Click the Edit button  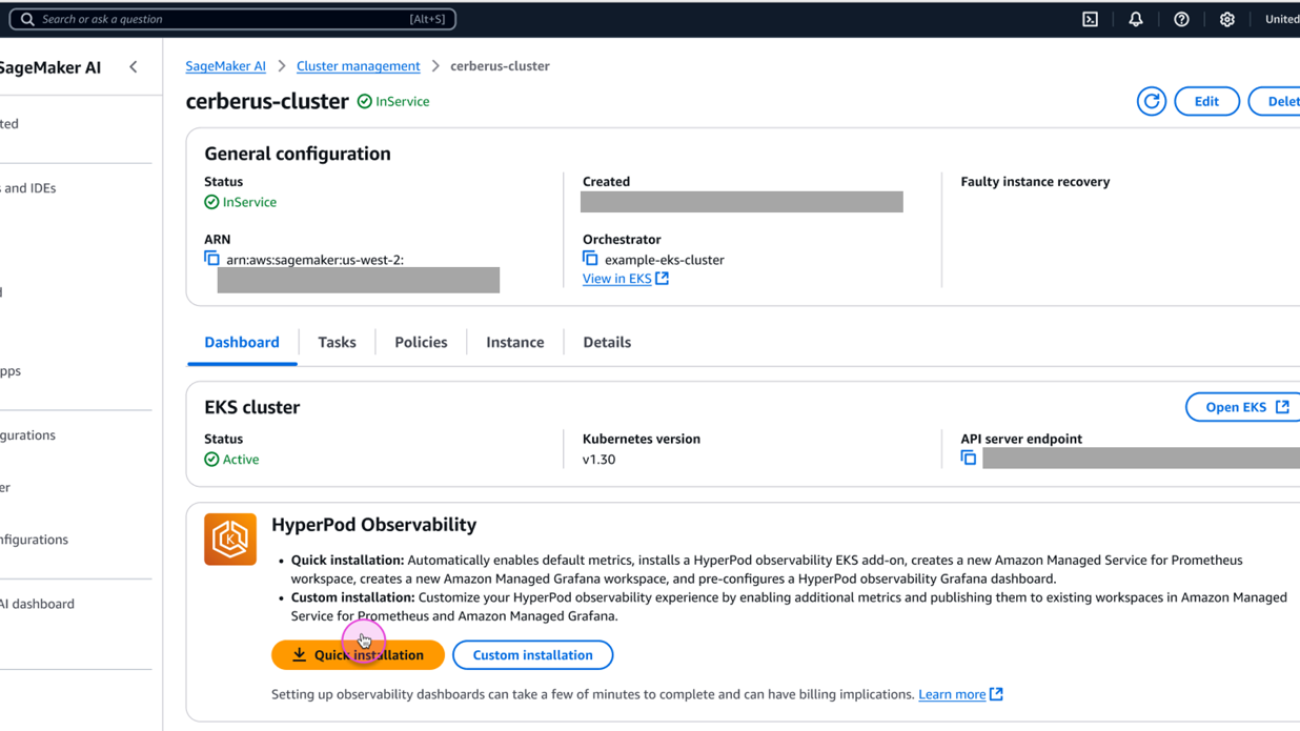pyautogui.click(x=1207, y=101)
